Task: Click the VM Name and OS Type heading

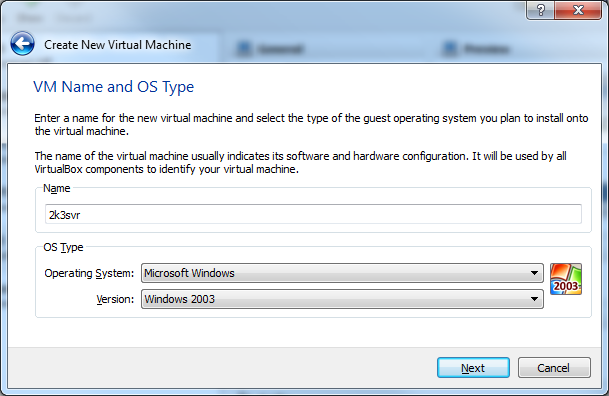Action: pos(113,87)
